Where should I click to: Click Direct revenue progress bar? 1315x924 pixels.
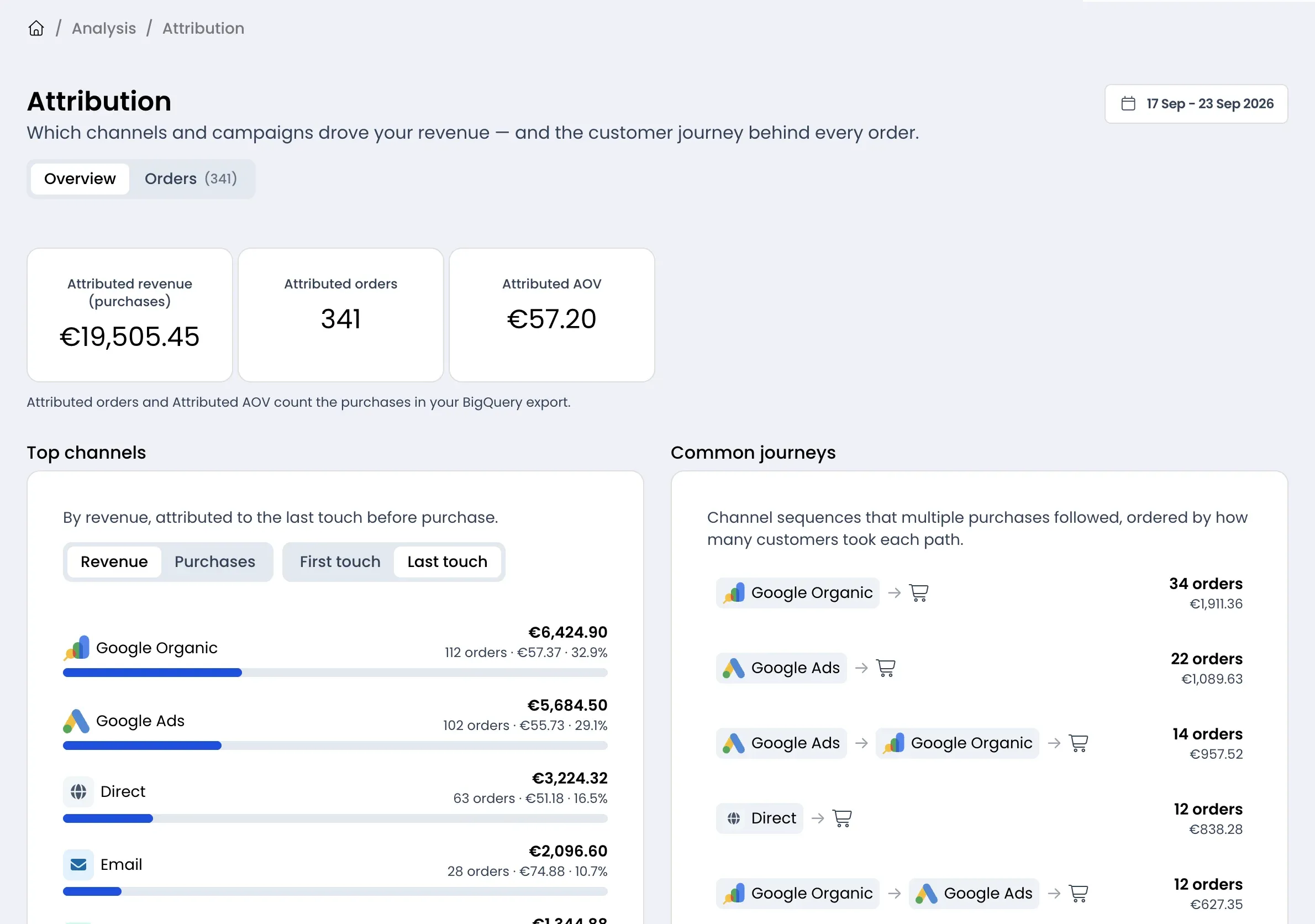coord(335,818)
